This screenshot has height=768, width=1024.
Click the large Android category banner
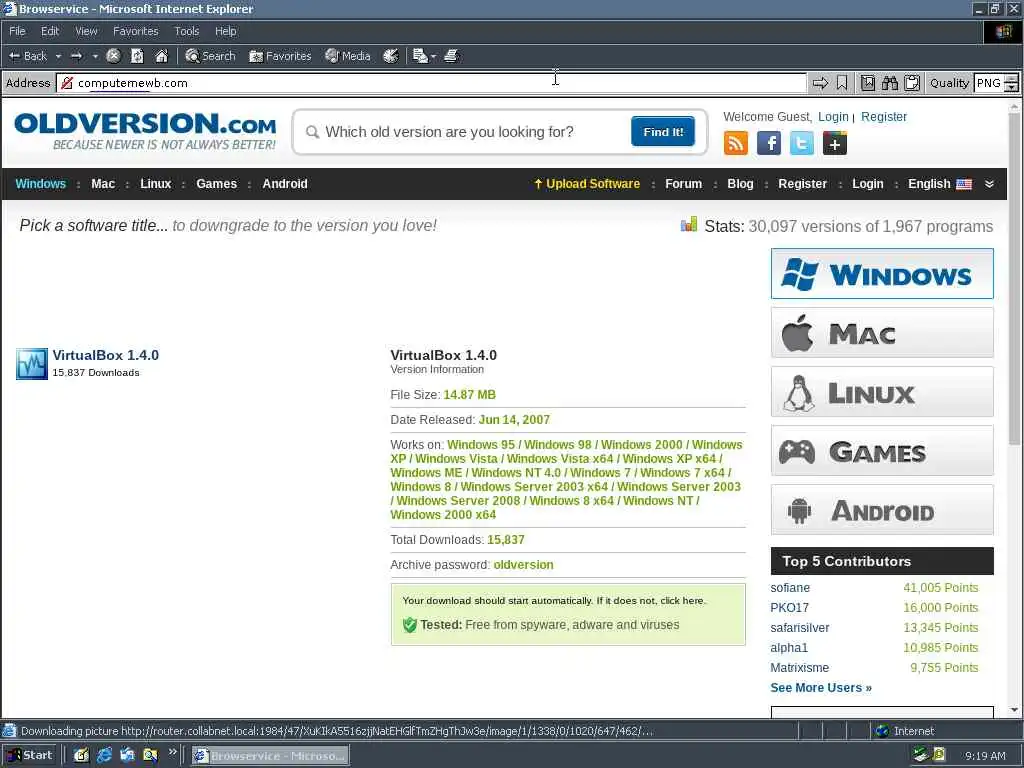pos(882,510)
